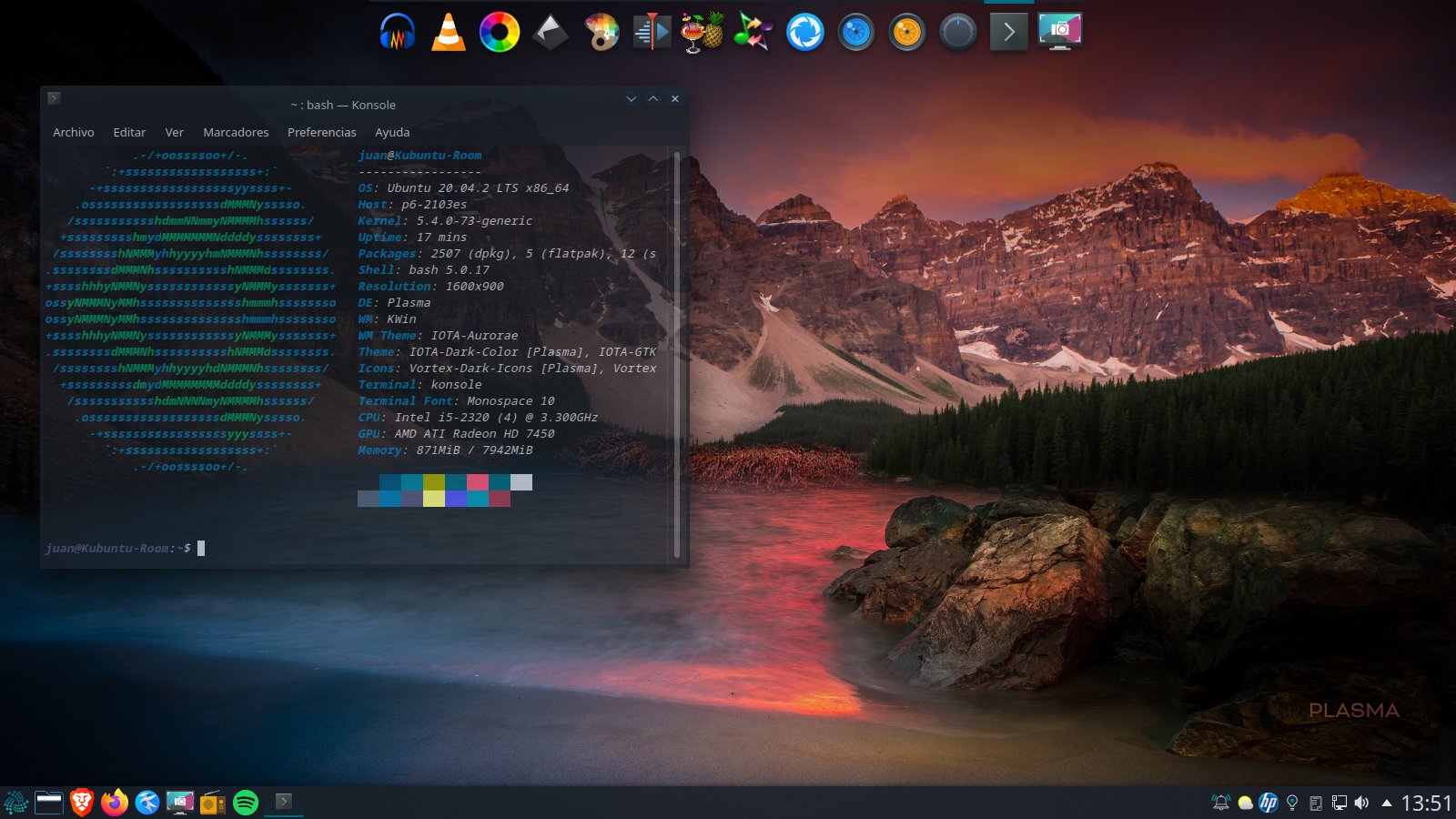
Task: Click the notifications bell in the system tray
Action: tap(1220, 802)
